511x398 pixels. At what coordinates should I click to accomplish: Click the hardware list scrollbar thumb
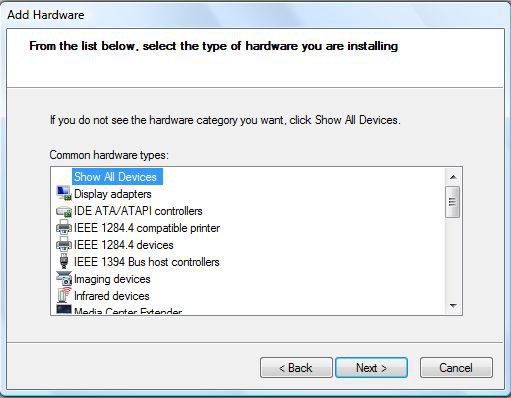tap(452, 202)
